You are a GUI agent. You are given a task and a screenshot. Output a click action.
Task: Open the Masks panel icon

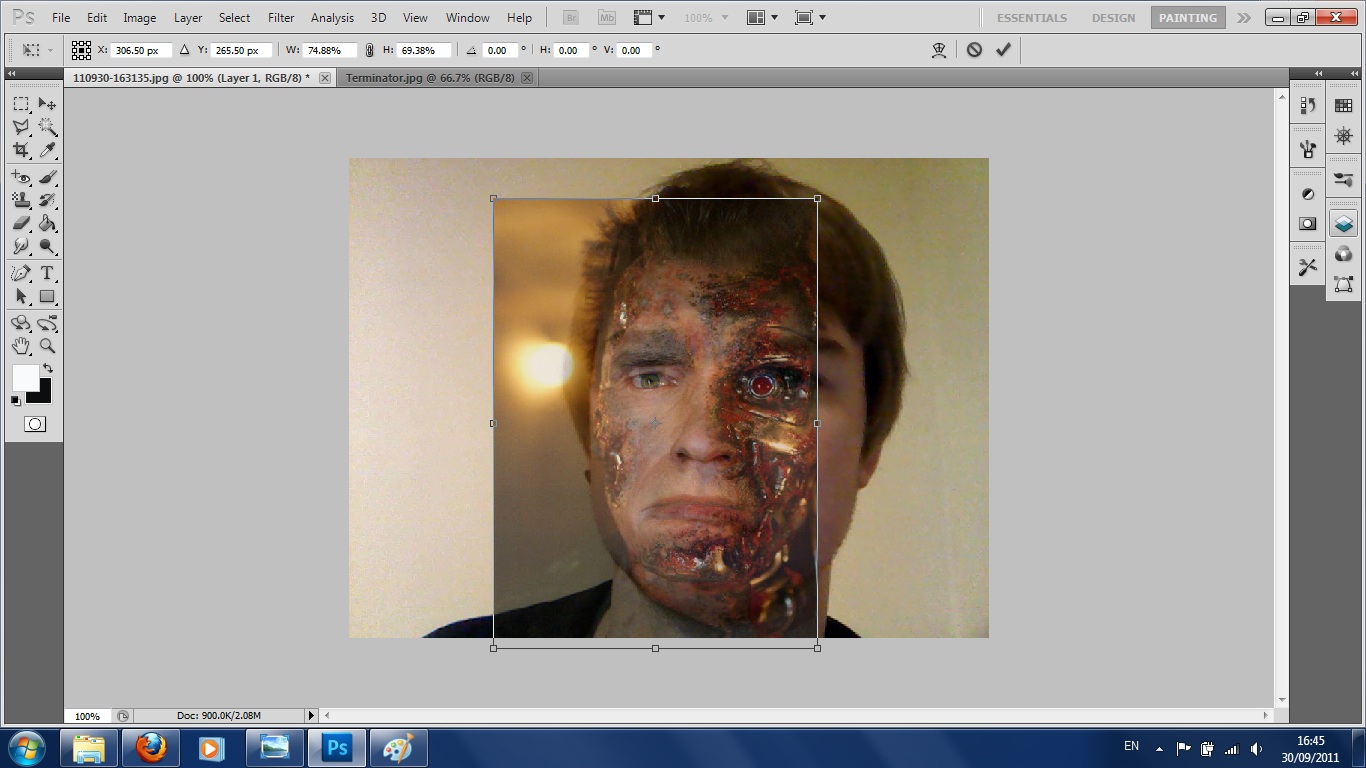pos(1307,224)
